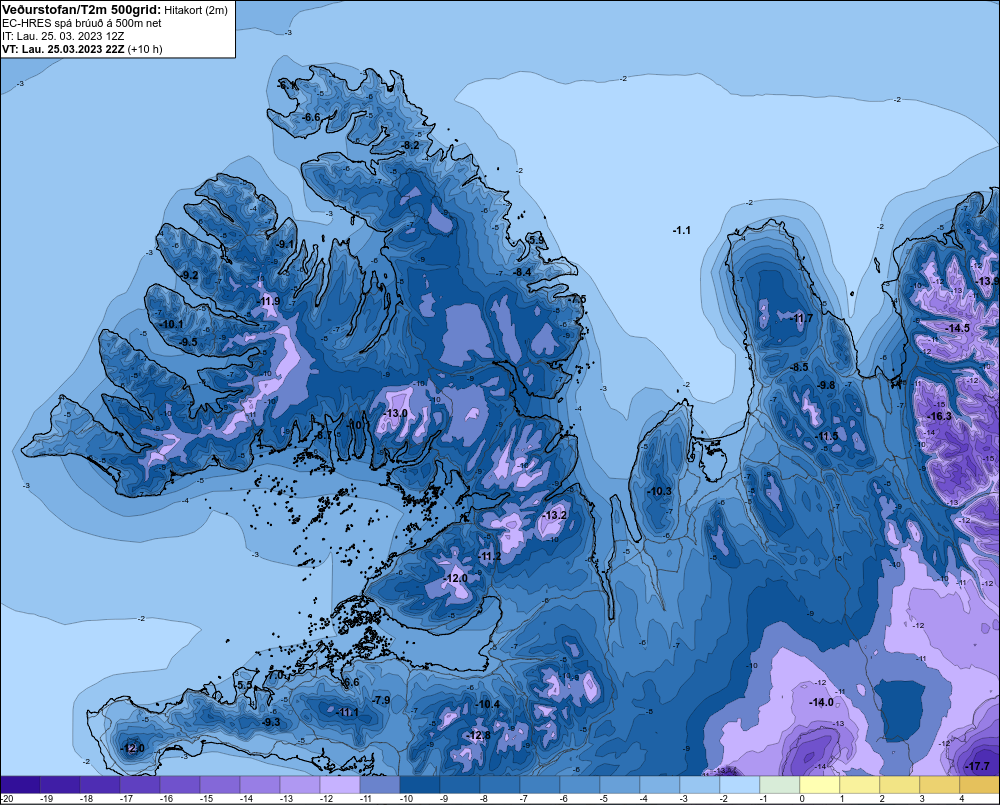The height and width of the screenshot is (805, 1000).
Task: Click the -8.5 temperature label
Action: click(799, 367)
